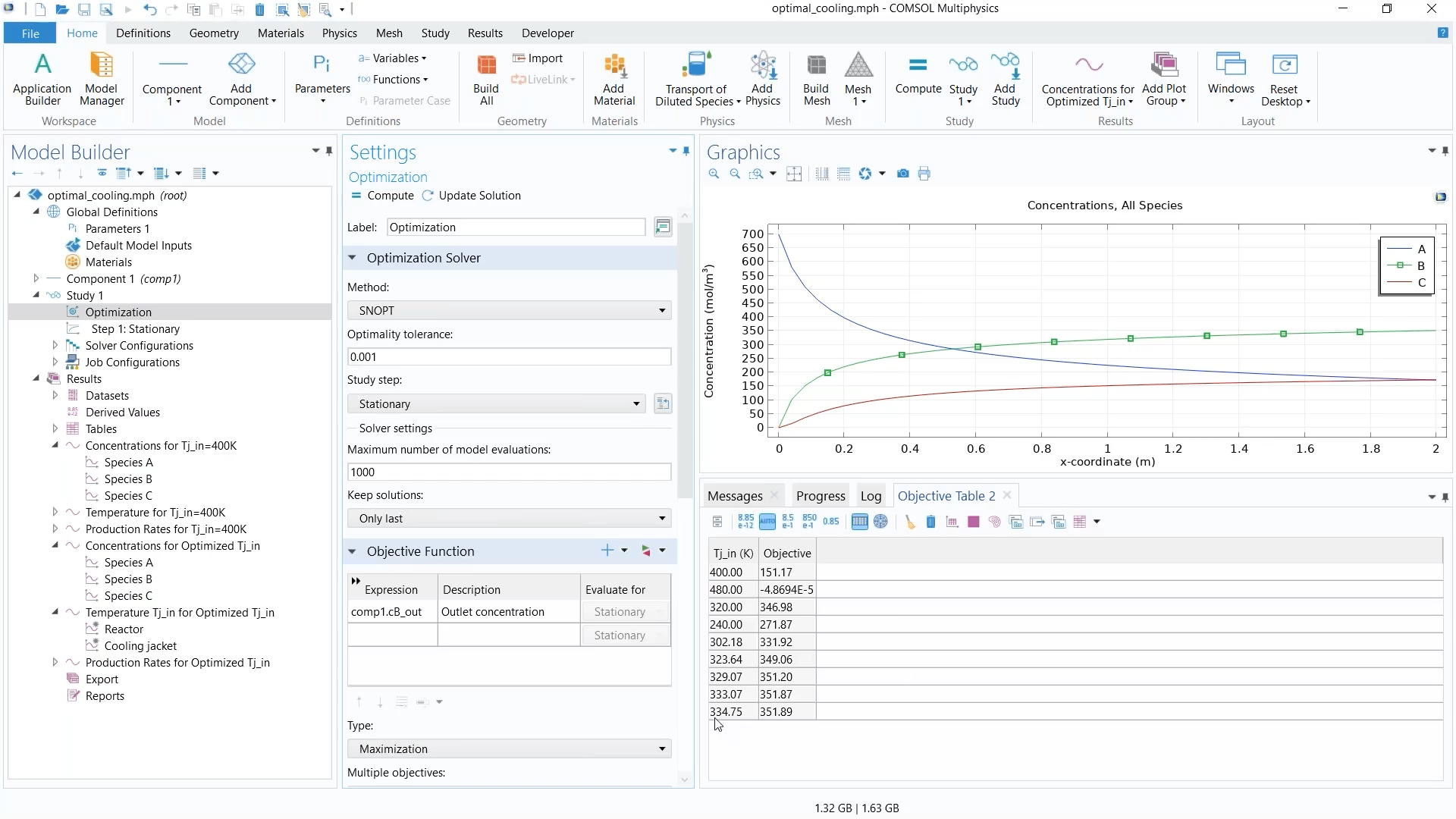Click the Go to Source icon beside Study step
Viewport: 1456px width, 819px height.
point(663,403)
